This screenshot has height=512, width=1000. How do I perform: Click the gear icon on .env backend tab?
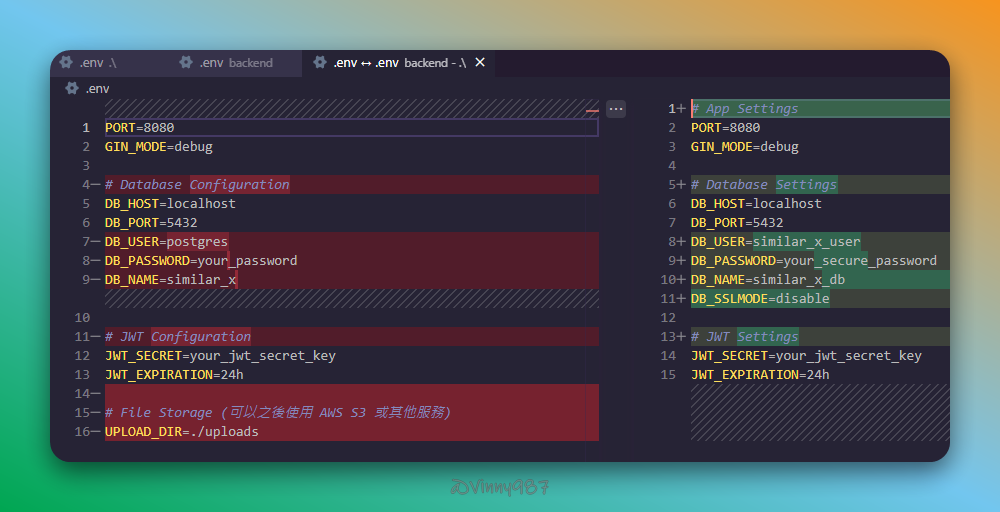(186, 62)
